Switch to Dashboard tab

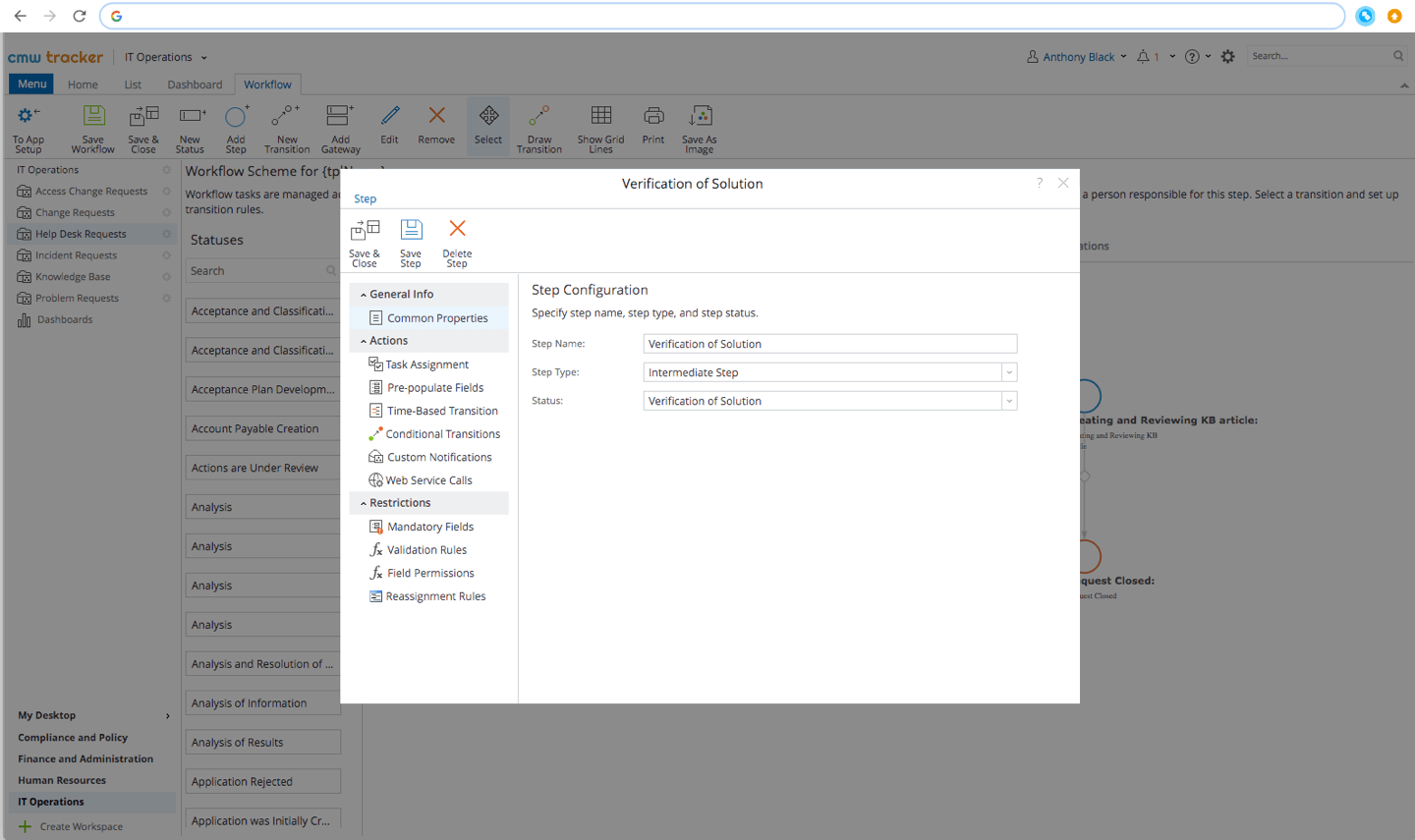point(195,84)
